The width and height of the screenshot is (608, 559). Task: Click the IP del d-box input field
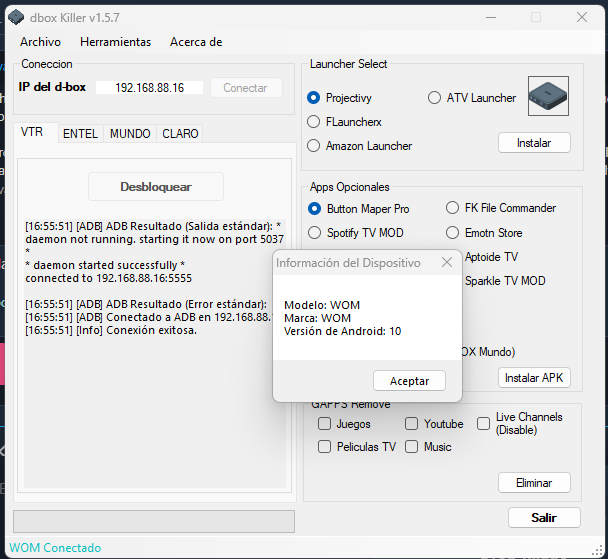tap(149, 88)
